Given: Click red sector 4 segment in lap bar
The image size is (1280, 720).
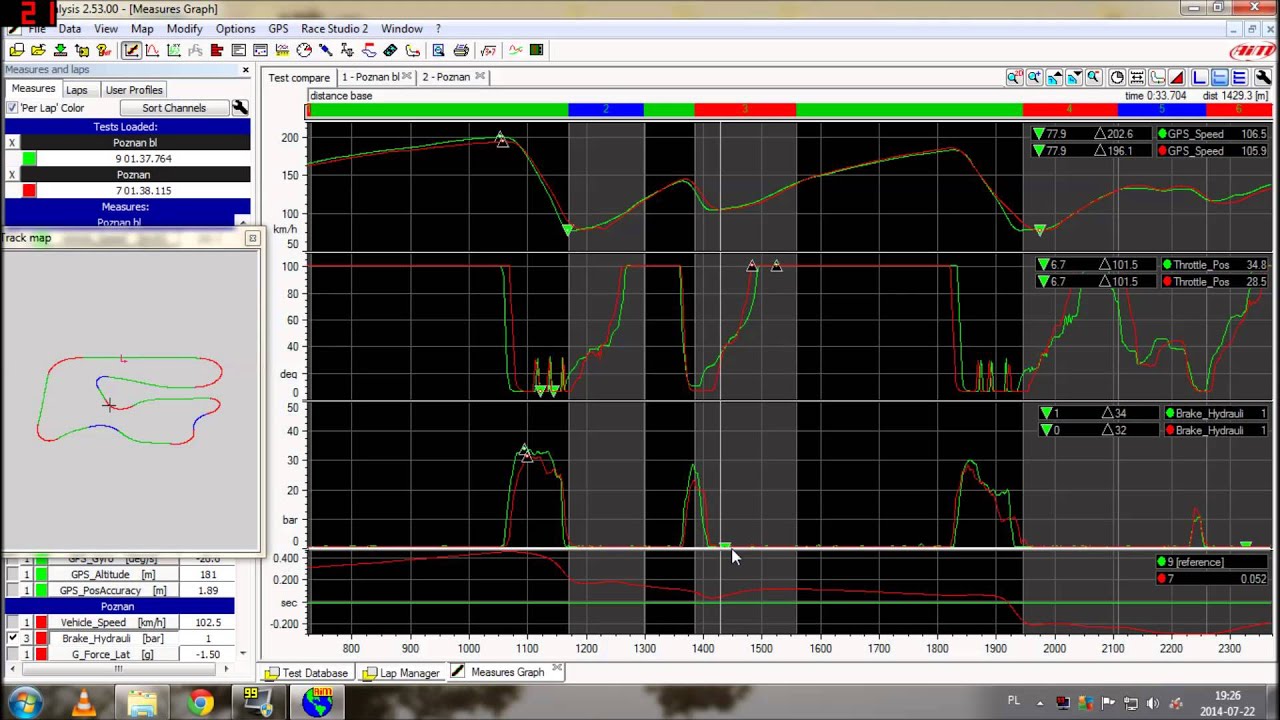Looking at the screenshot, I should coord(1069,109).
